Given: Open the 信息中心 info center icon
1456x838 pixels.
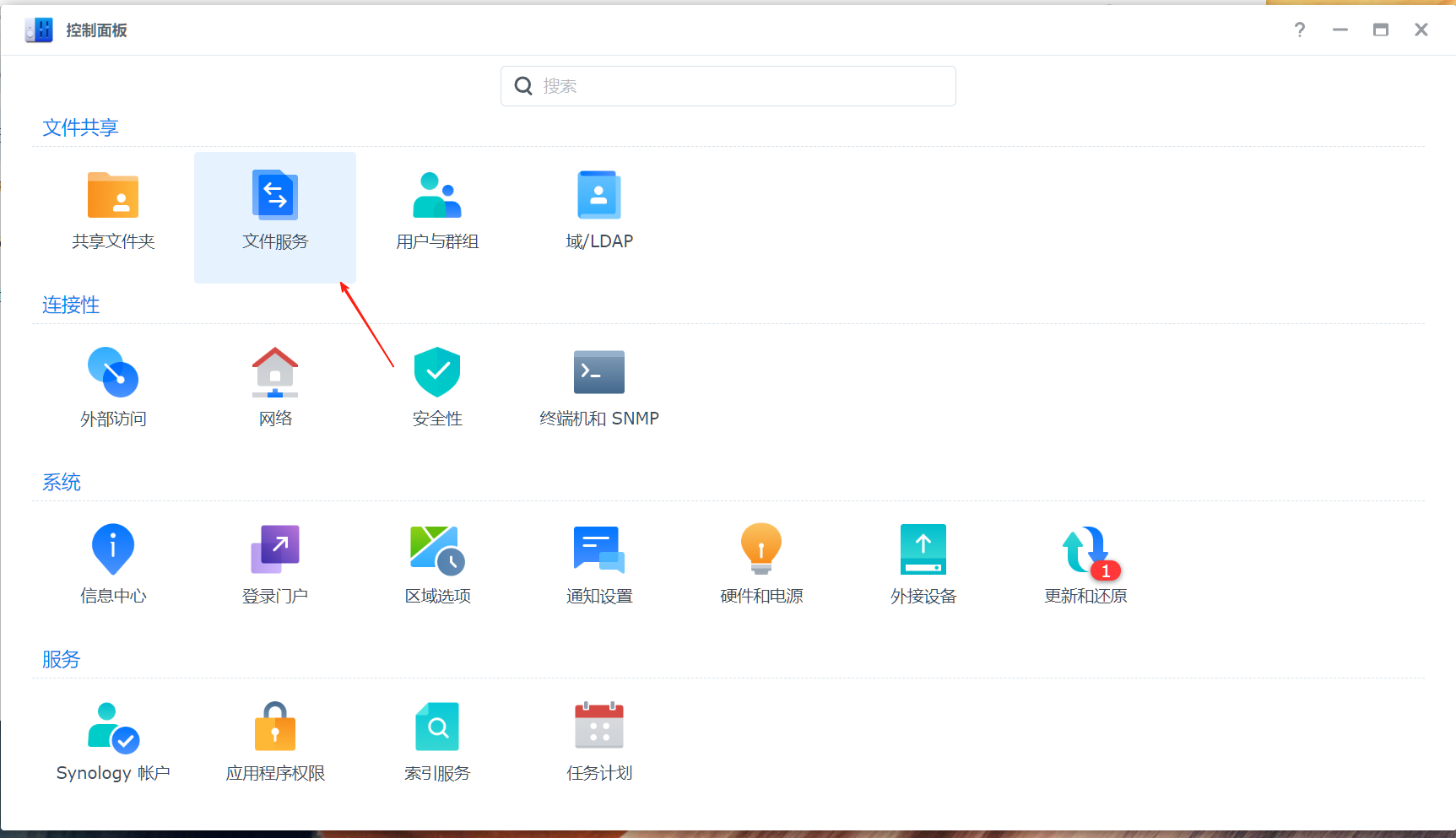Looking at the screenshot, I should tap(113, 549).
